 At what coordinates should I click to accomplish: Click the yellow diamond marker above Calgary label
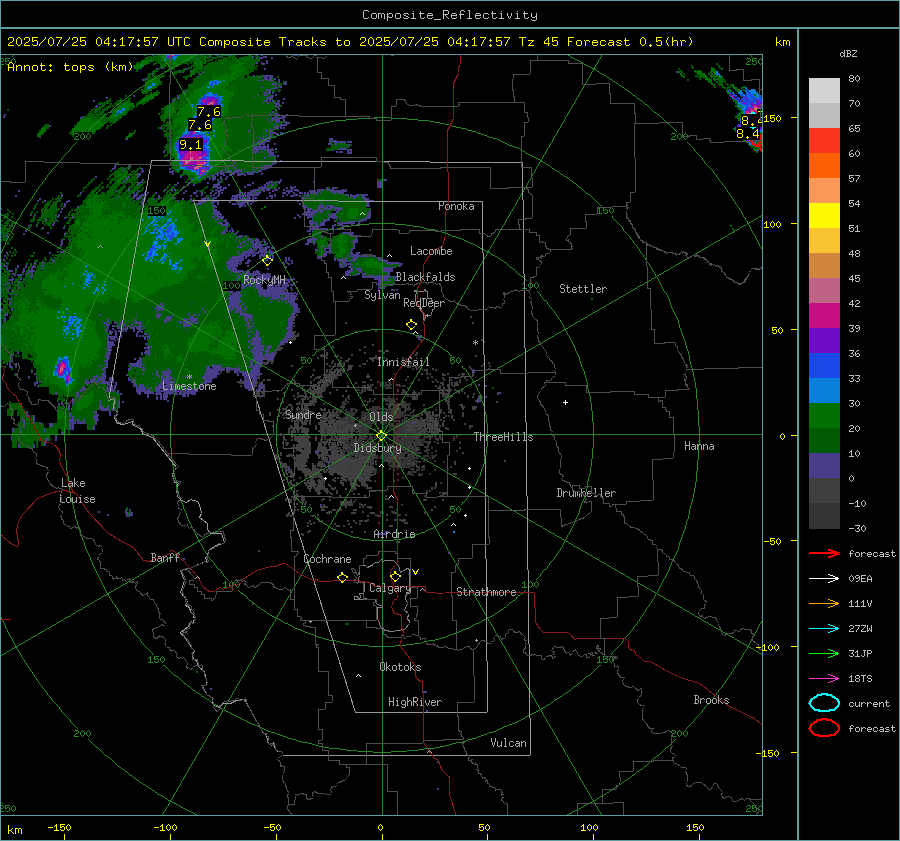(395, 576)
